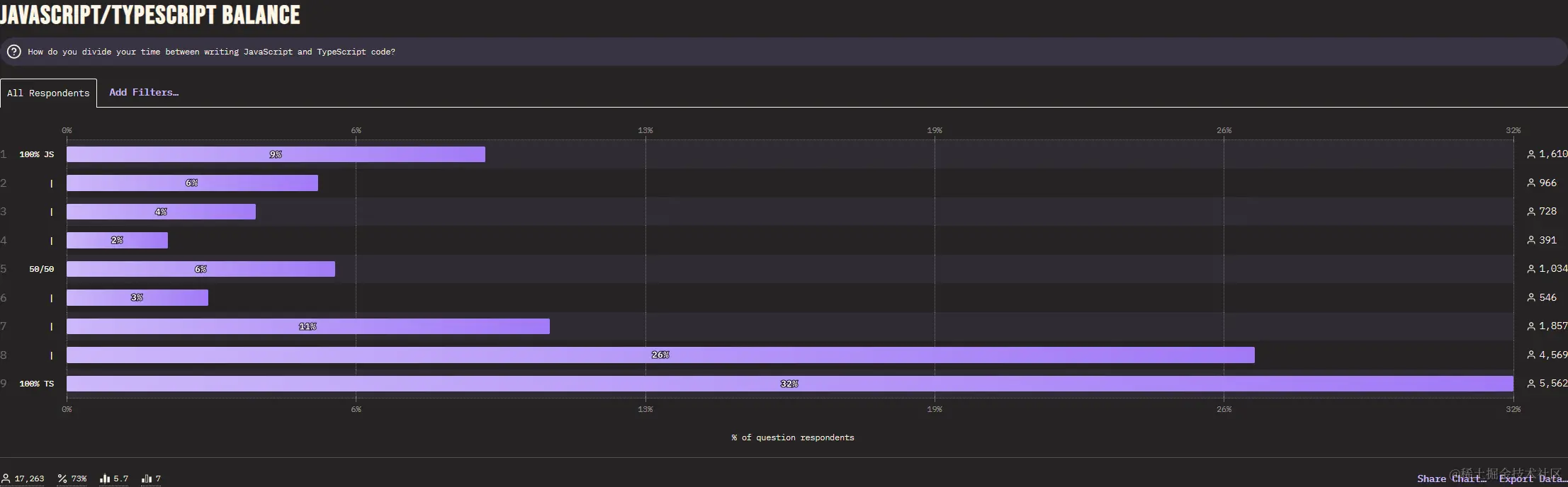Click respondent count 1,034
This screenshot has width=1568, height=487.
(x=1553, y=268)
